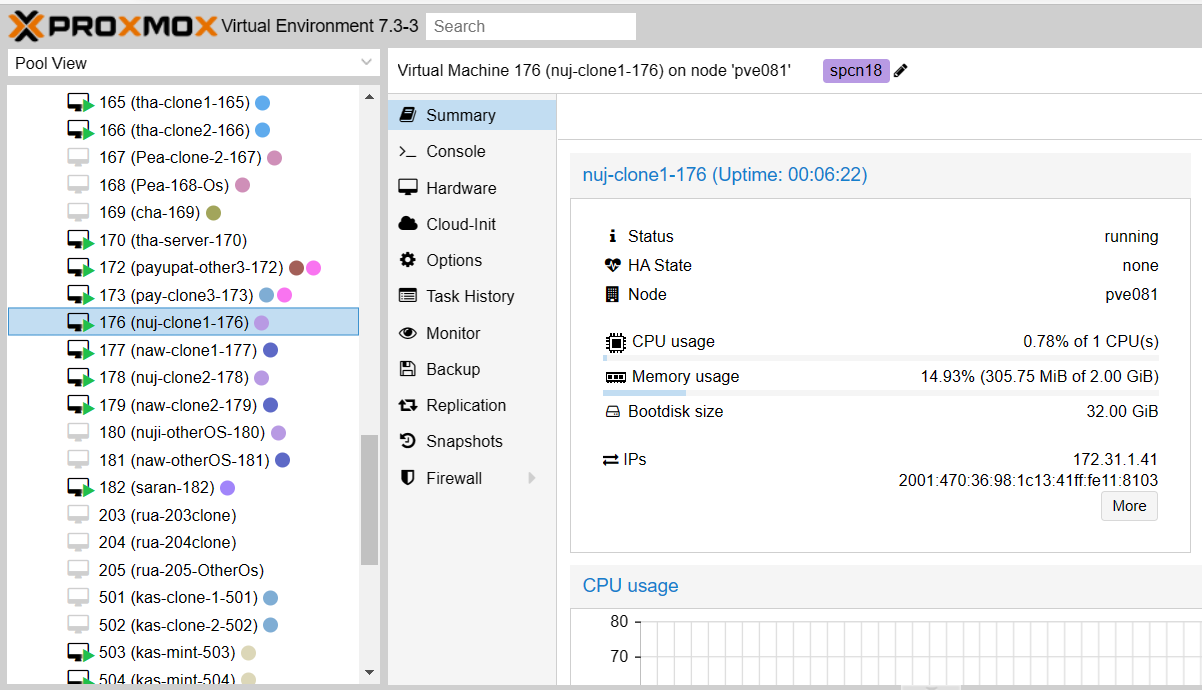The image size is (1202, 690).
Task: Expand the Firewall submenu arrow
Action: tap(532, 478)
